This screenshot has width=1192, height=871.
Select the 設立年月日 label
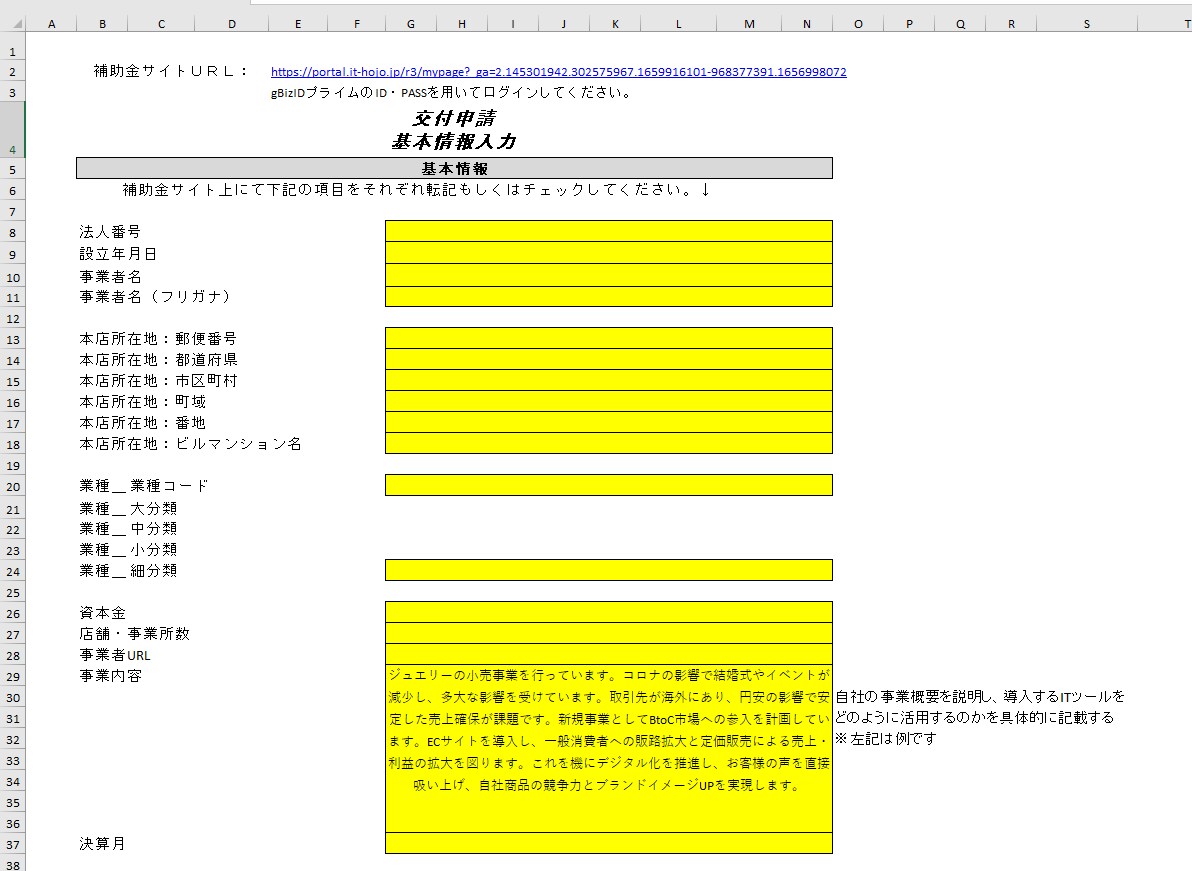118,254
